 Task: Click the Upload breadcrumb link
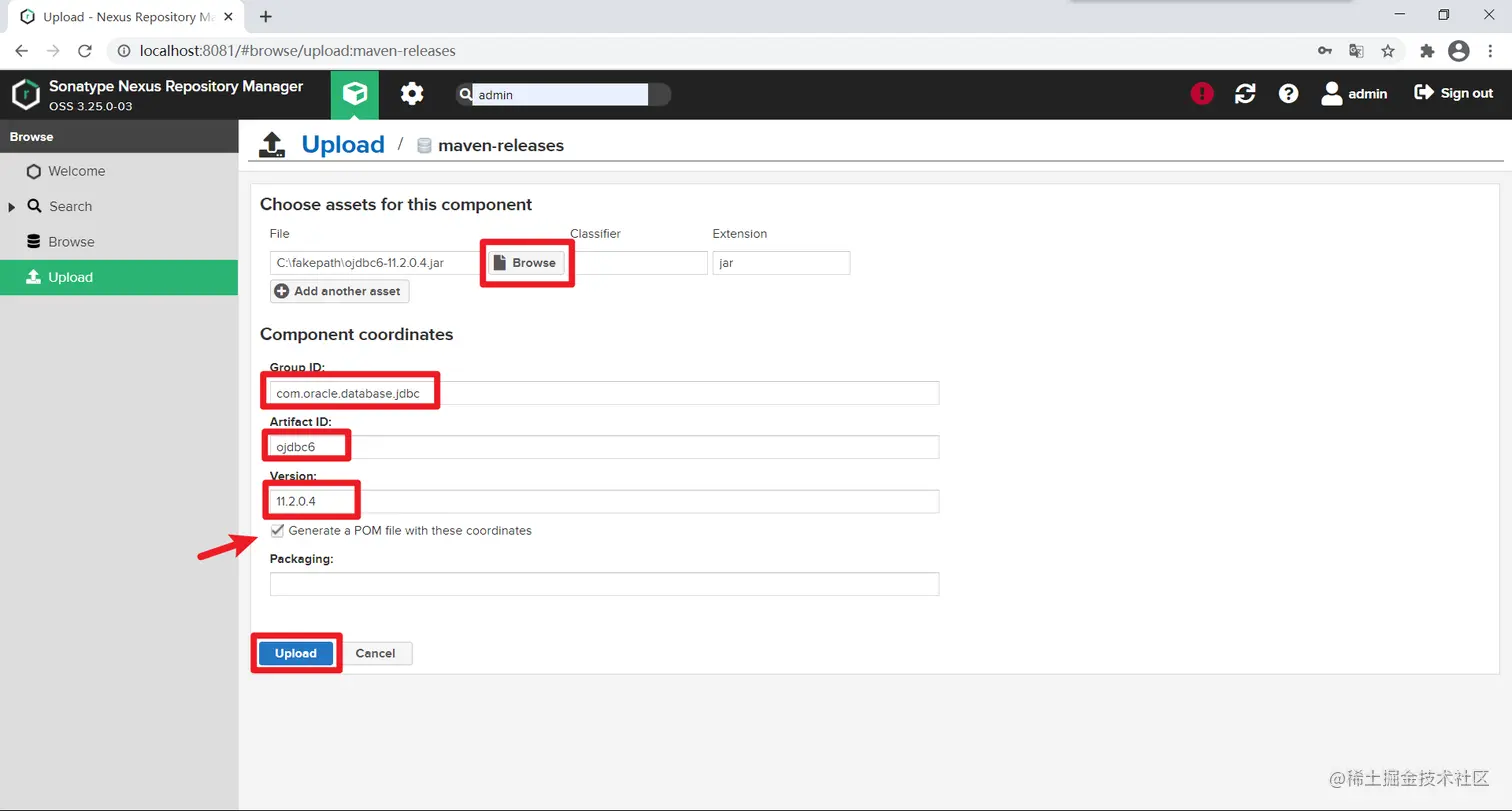pyautogui.click(x=343, y=144)
